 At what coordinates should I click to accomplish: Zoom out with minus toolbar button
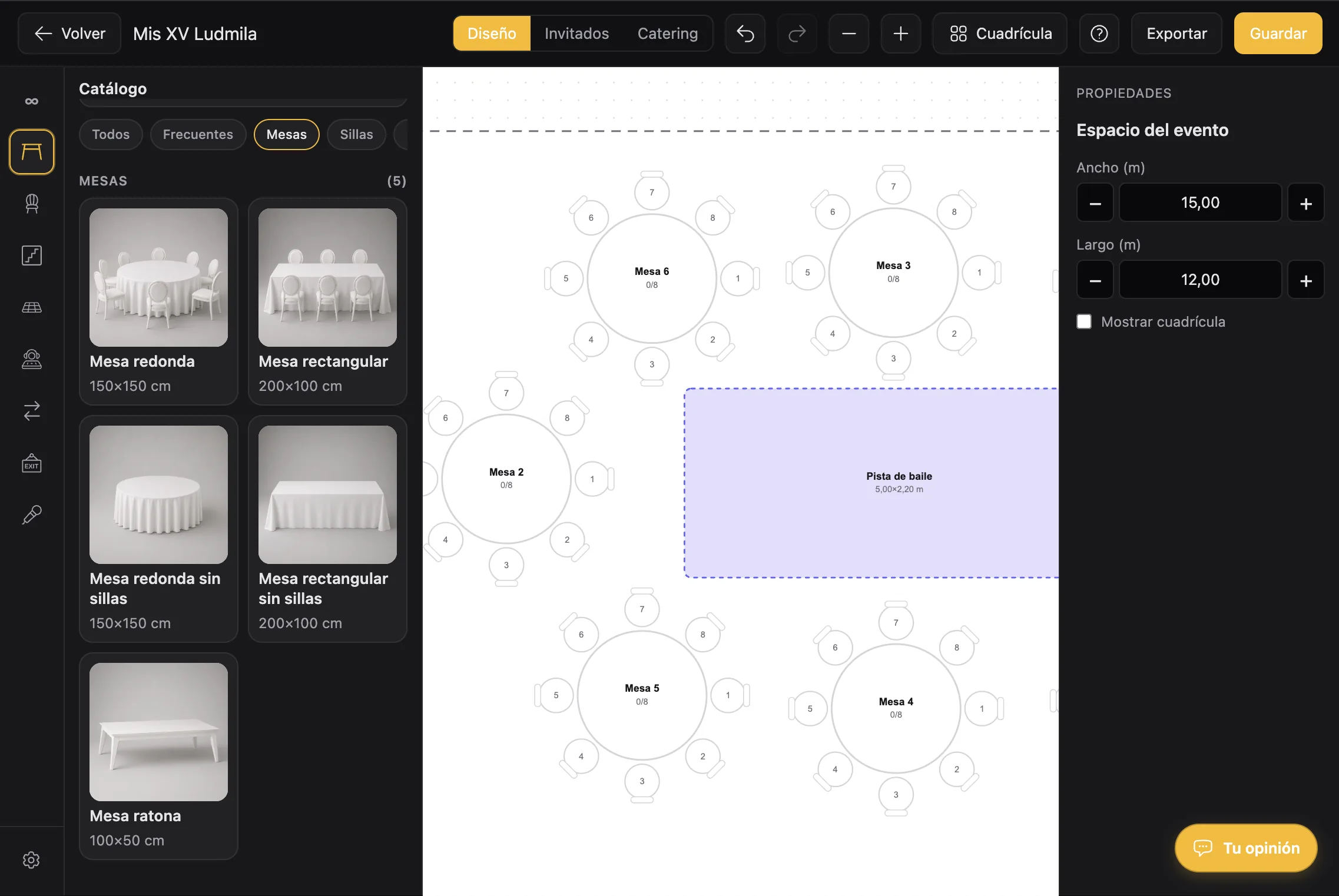pos(849,34)
